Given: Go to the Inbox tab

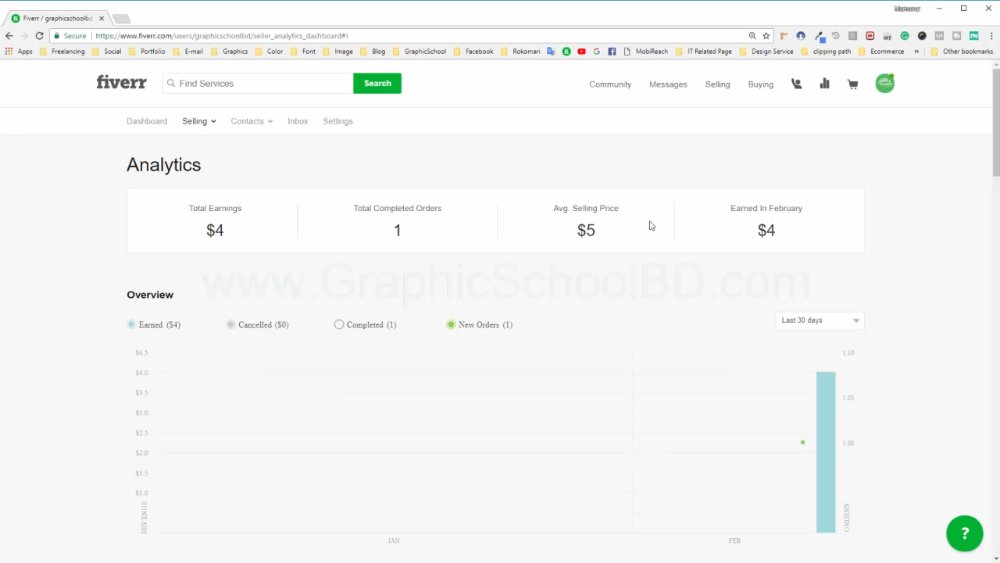Looking at the screenshot, I should pos(298,121).
